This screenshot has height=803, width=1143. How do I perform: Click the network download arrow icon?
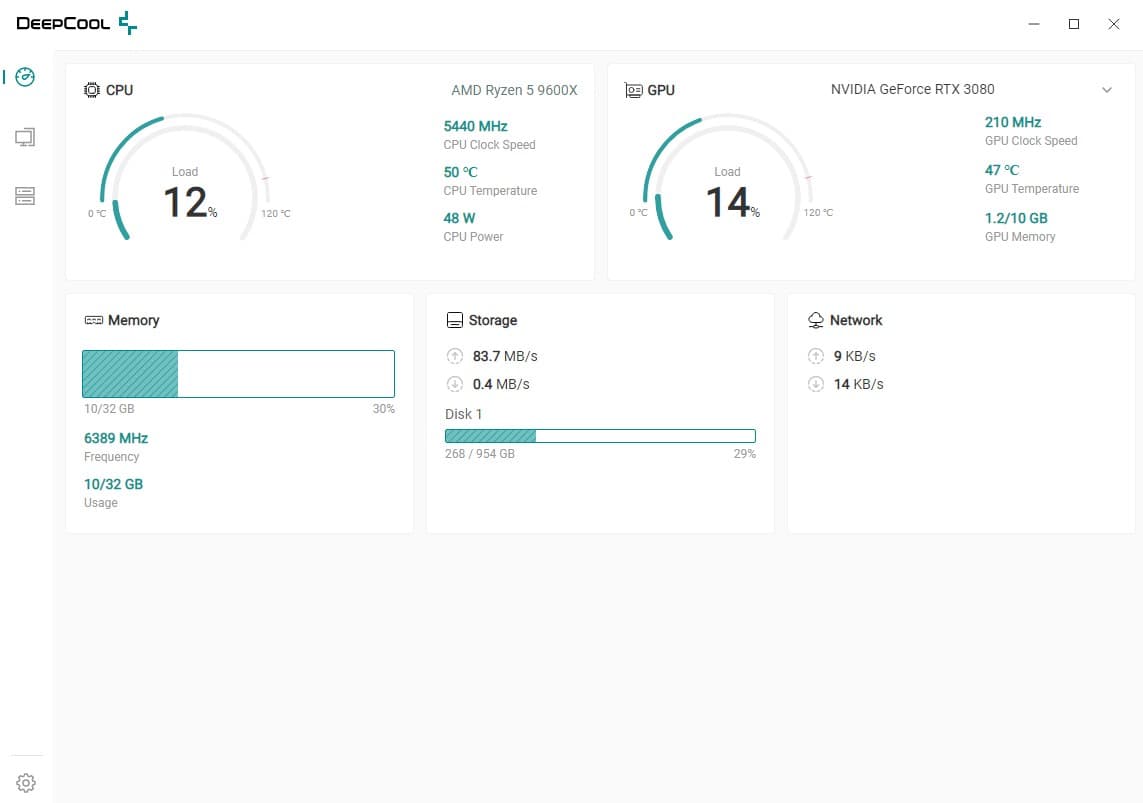click(x=815, y=384)
